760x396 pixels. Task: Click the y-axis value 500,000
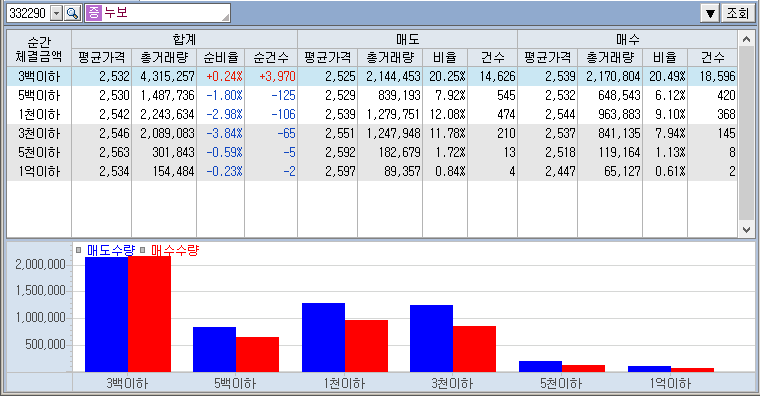click(47, 344)
